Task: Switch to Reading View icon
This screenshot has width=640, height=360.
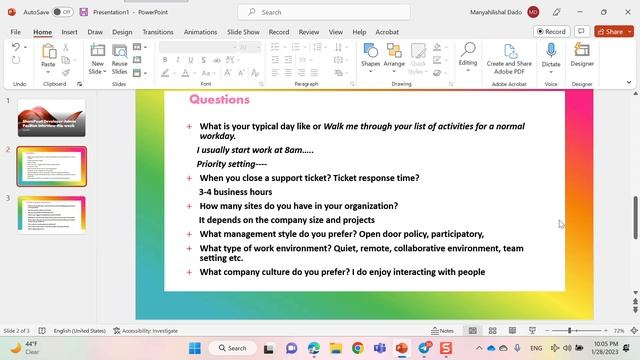Action: 512,331
